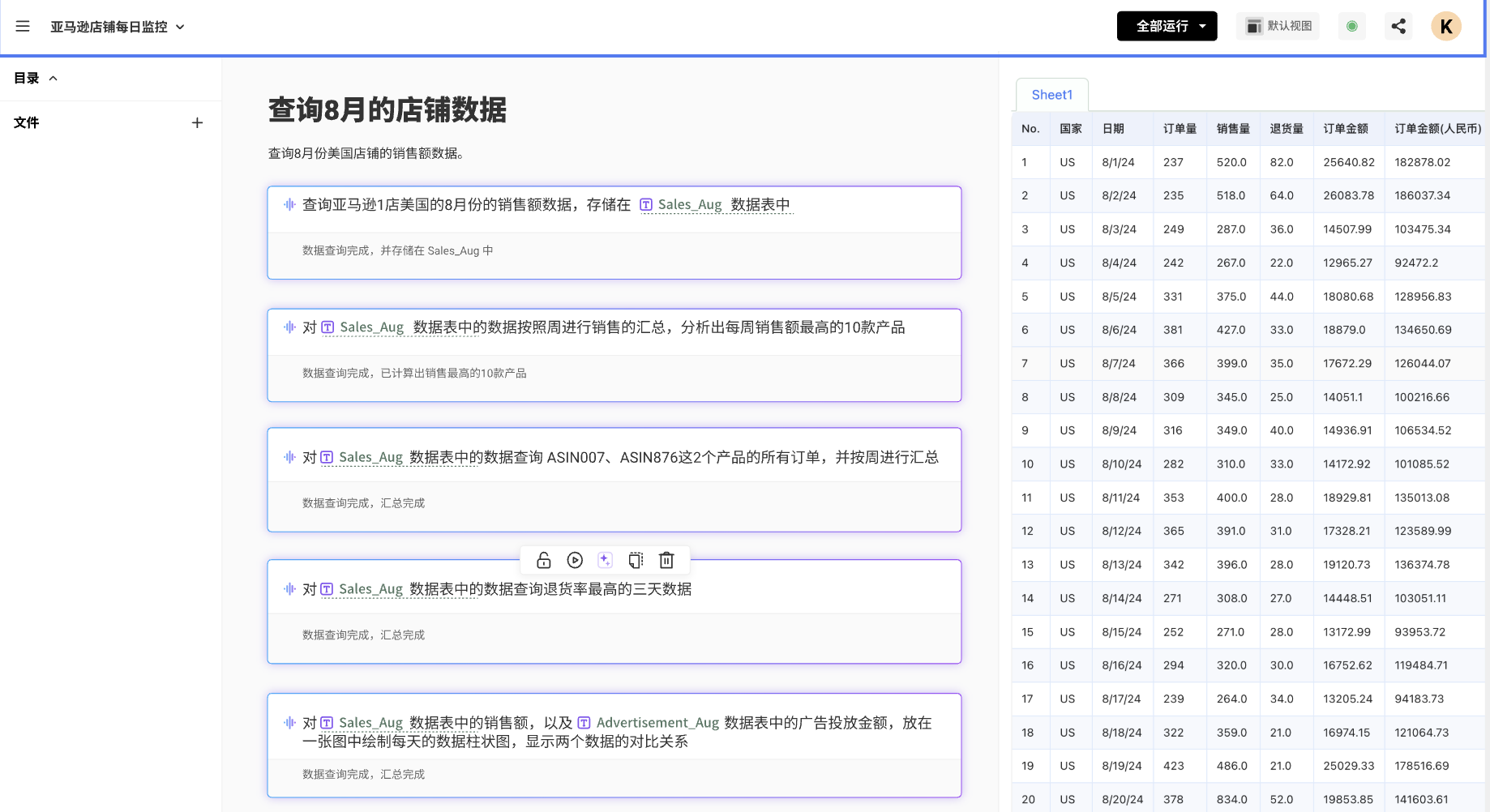
Task: Click the 国家 column header
Action: coord(1071,129)
